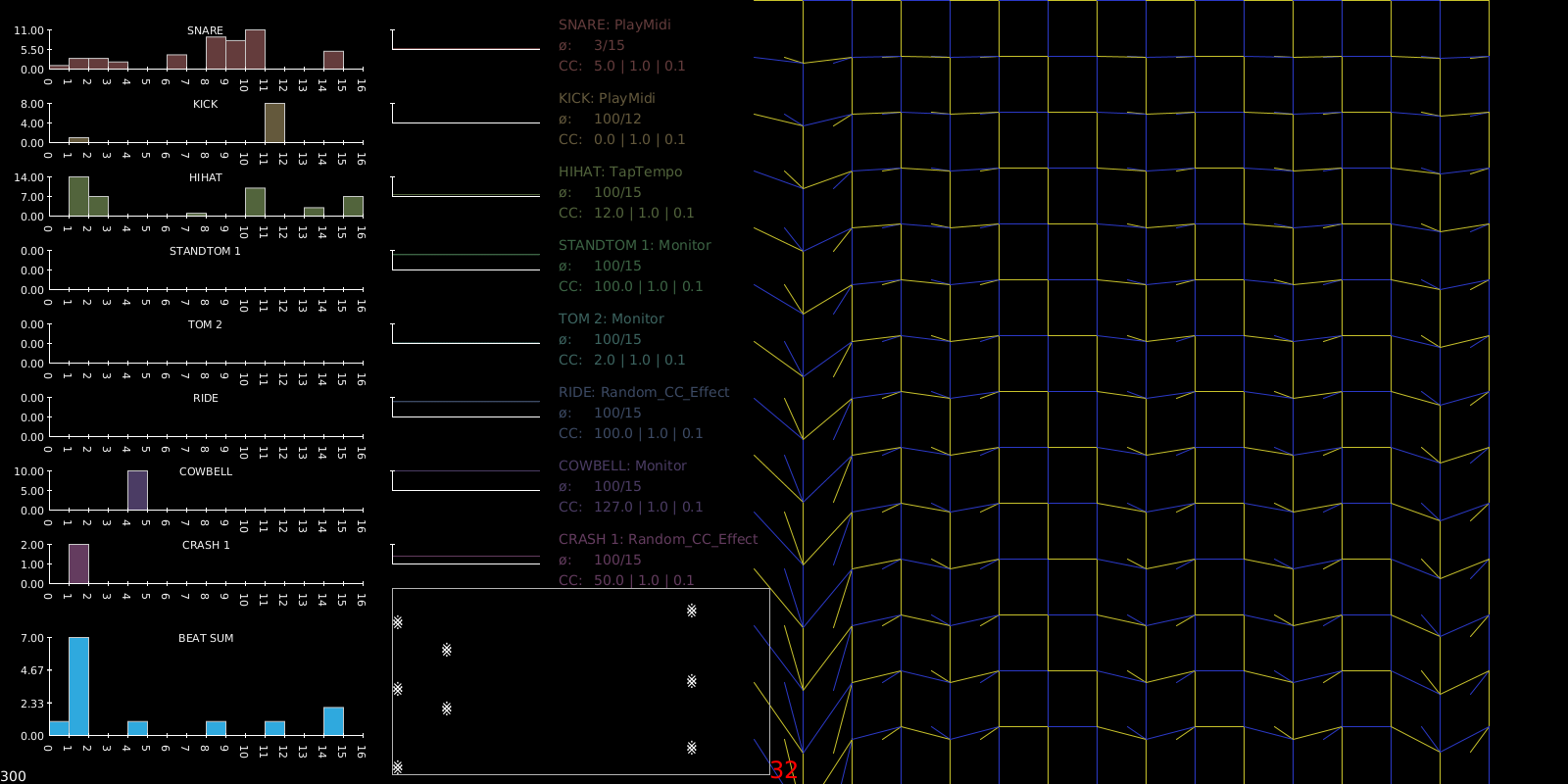Screen dimensions: 1568x784
Task: Click KICK's ø 100/12 value
Action: 617,119
